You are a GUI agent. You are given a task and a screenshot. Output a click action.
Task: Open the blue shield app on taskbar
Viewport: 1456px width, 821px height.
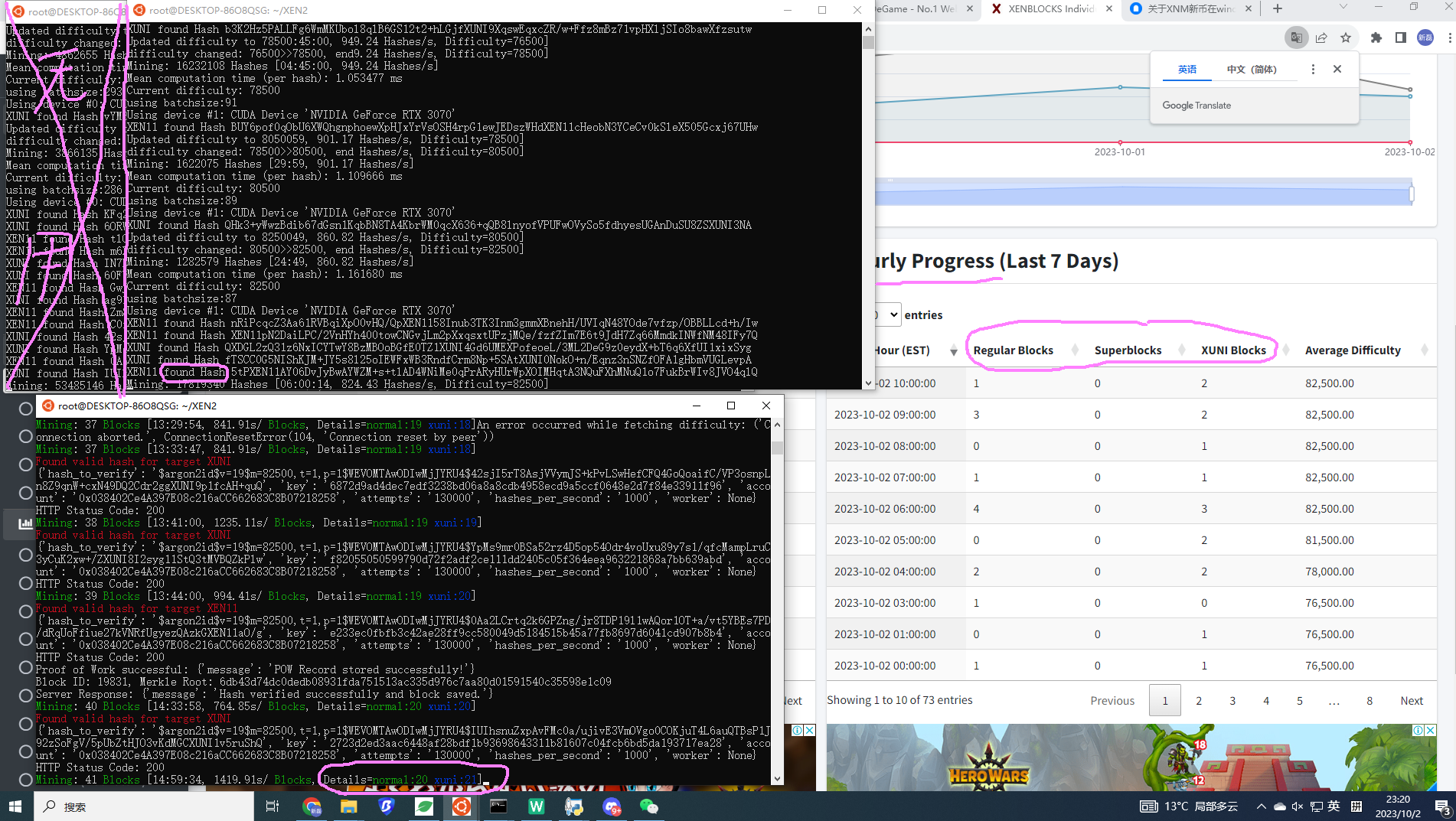[387, 806]
